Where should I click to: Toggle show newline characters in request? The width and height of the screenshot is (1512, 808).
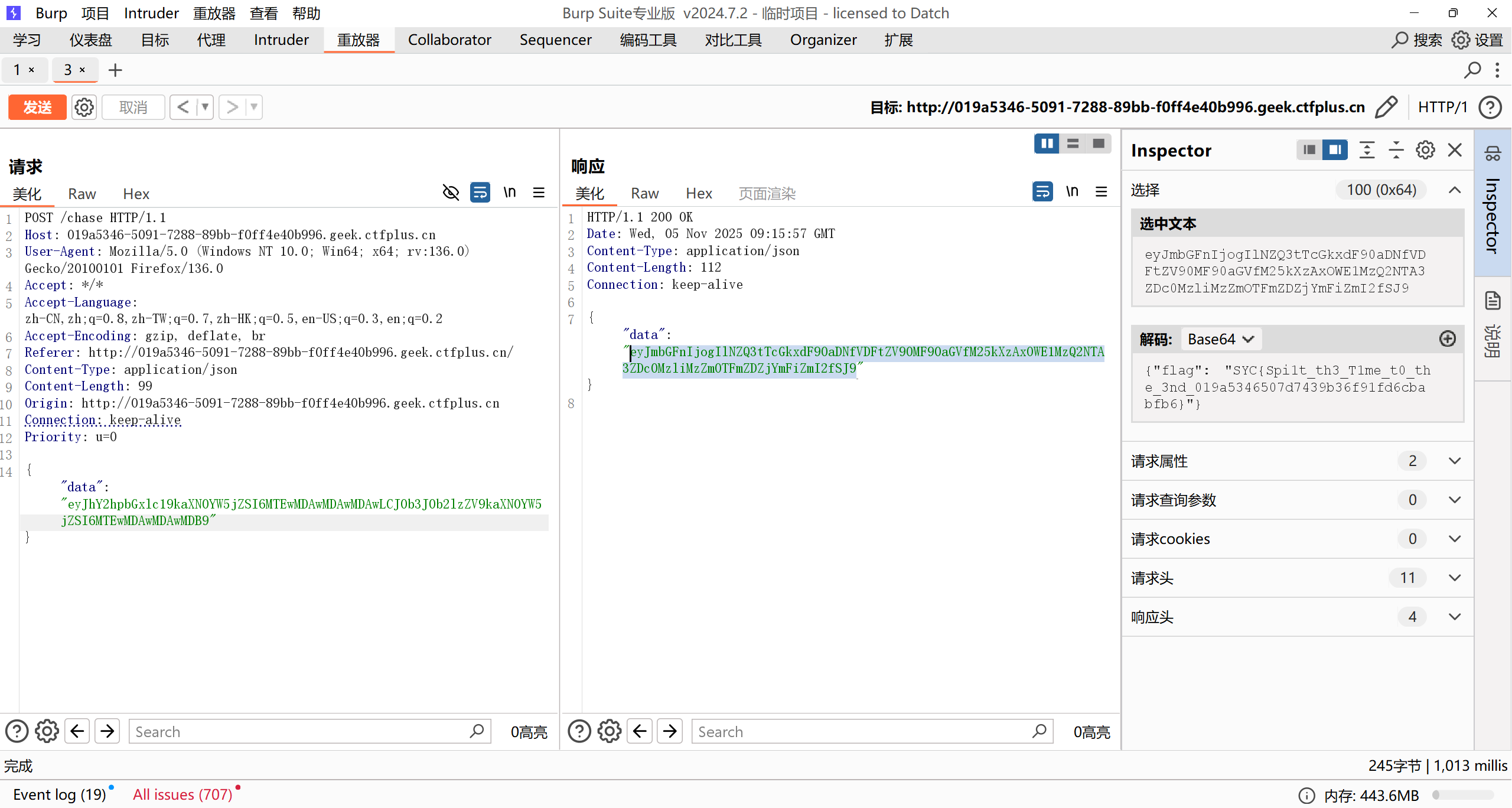(509, 193)
